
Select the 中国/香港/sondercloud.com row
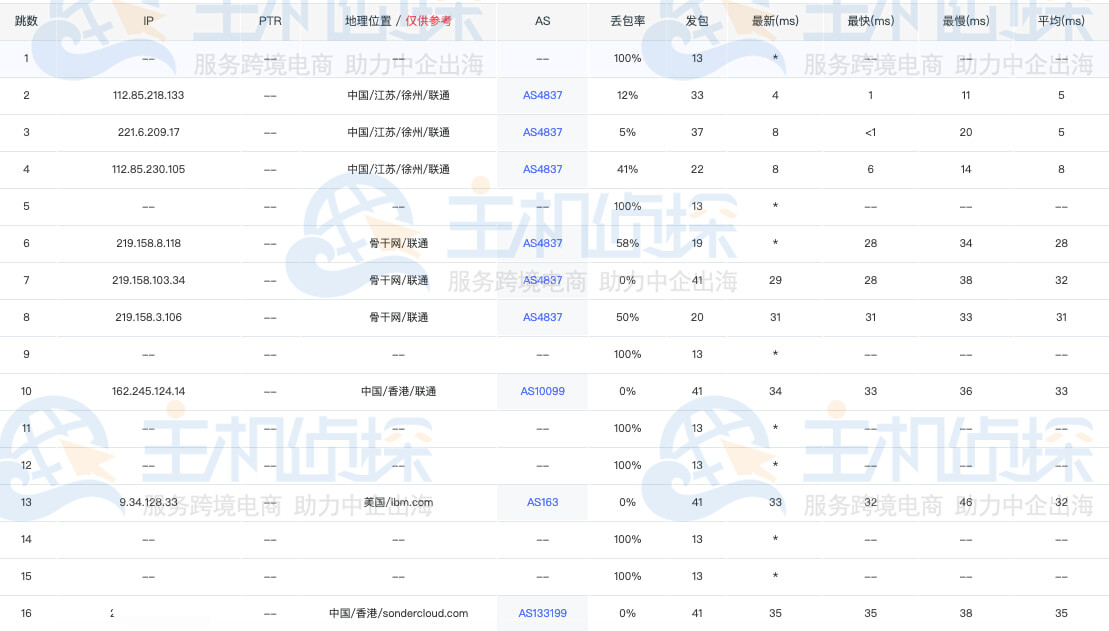pos(300,613)
